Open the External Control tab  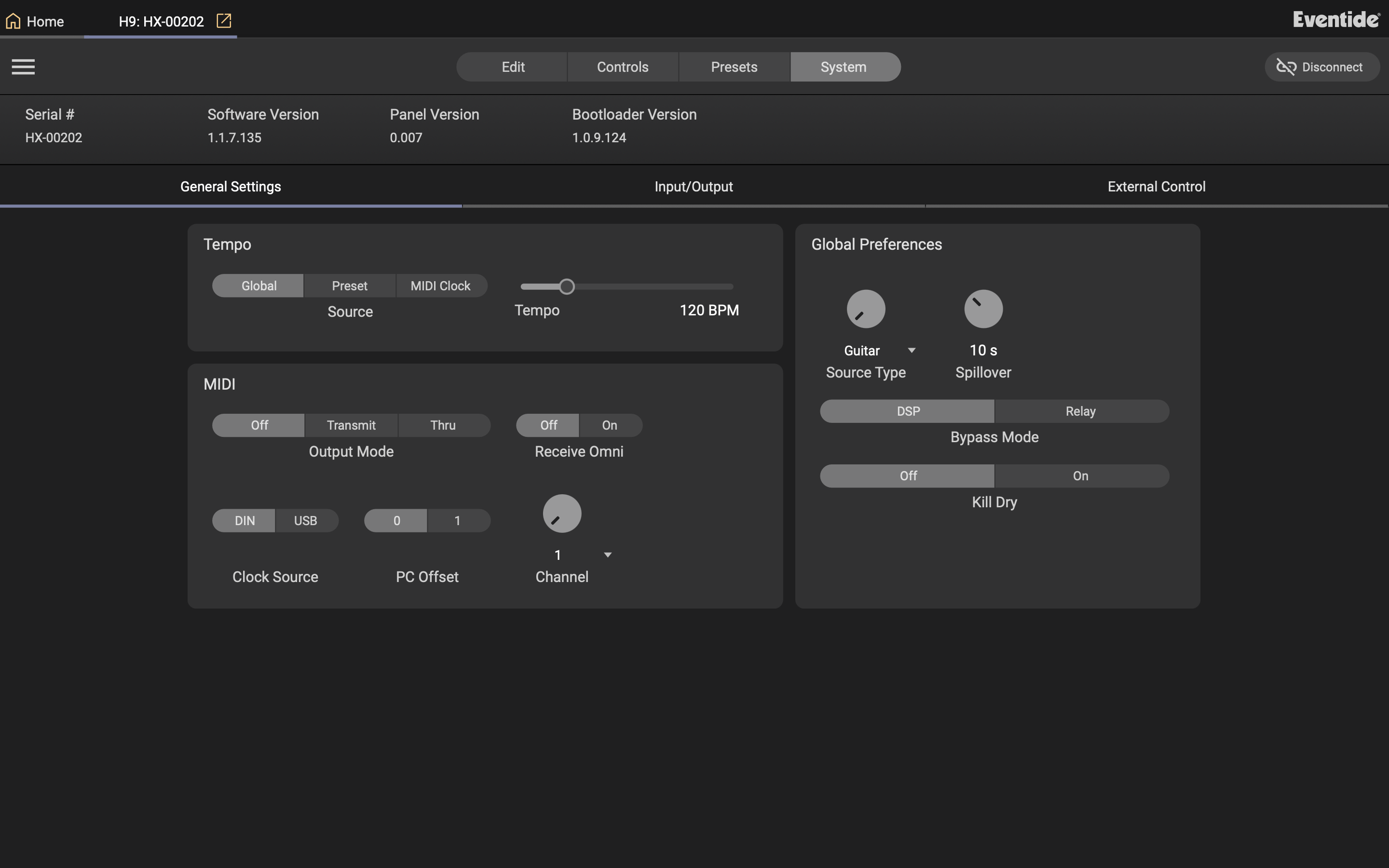coord(1156,187)
